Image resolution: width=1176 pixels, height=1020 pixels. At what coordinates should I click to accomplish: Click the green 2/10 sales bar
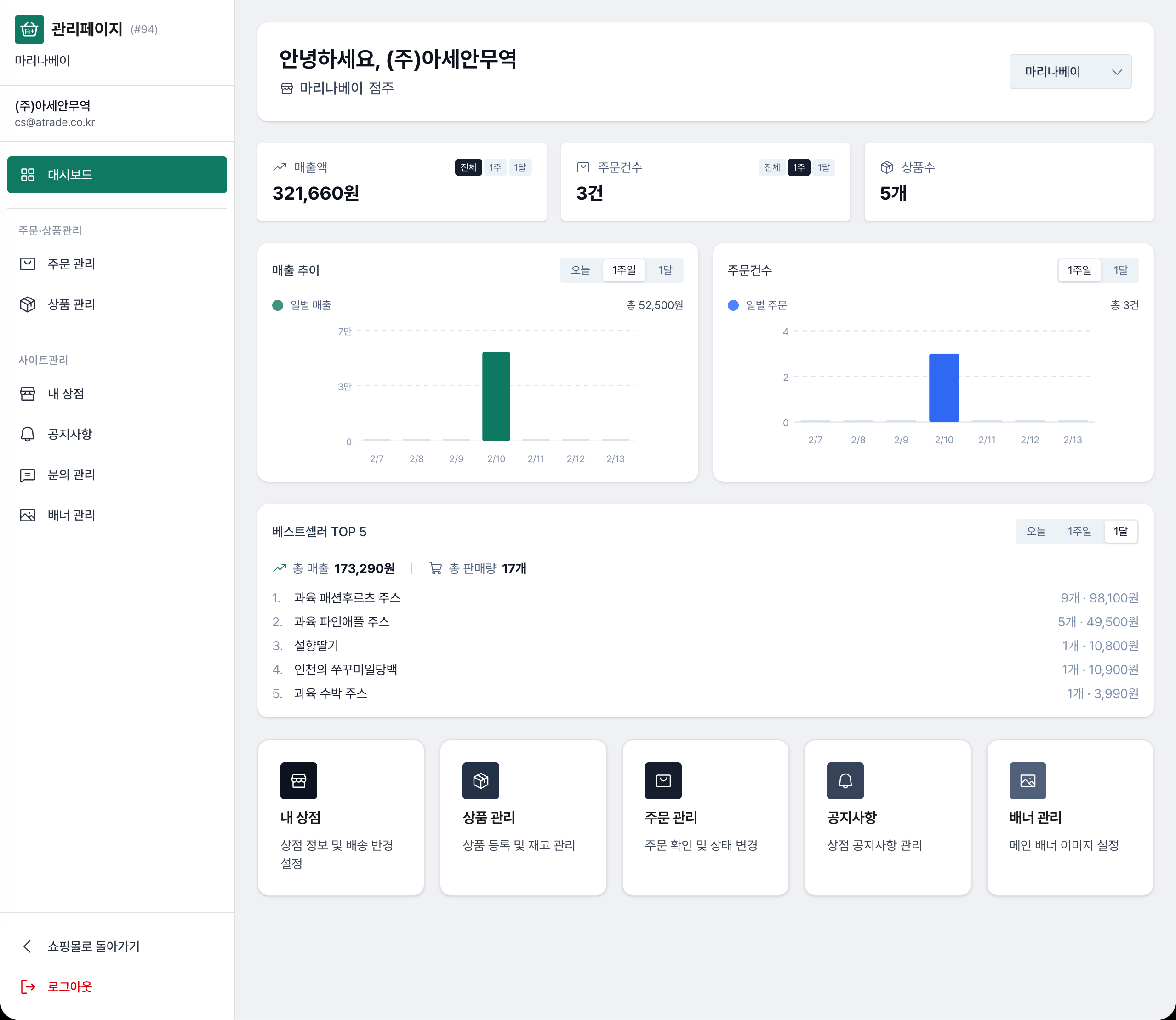point(496,396)
